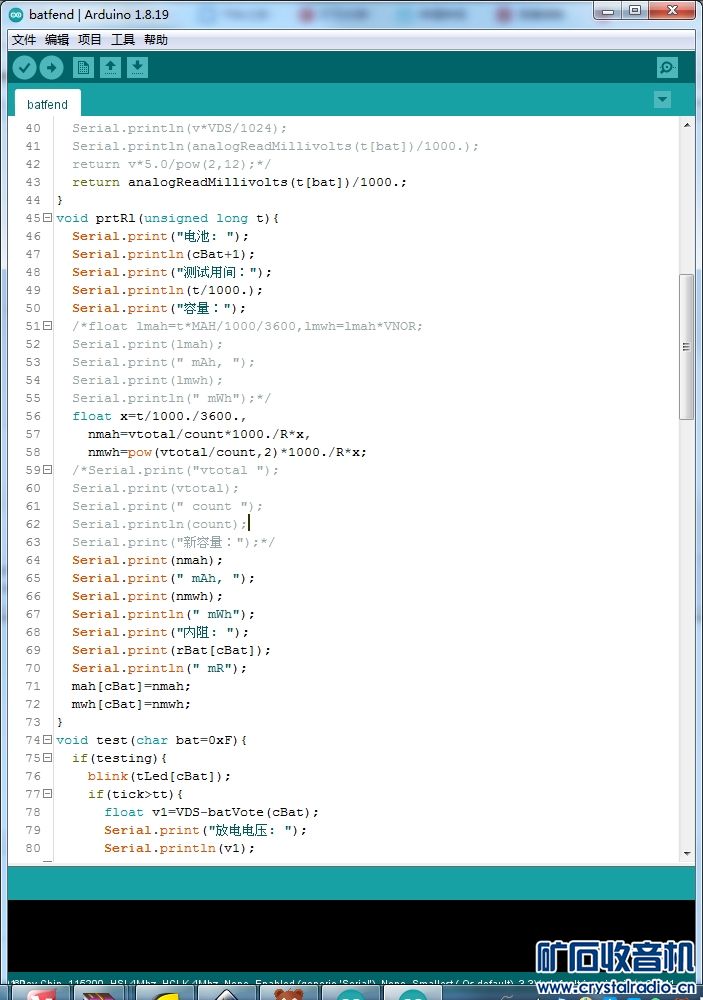Minimize the Arduino window
The width and height of the screenshot is (703, 1000).
pyautogui.click(x=607, y=10)
